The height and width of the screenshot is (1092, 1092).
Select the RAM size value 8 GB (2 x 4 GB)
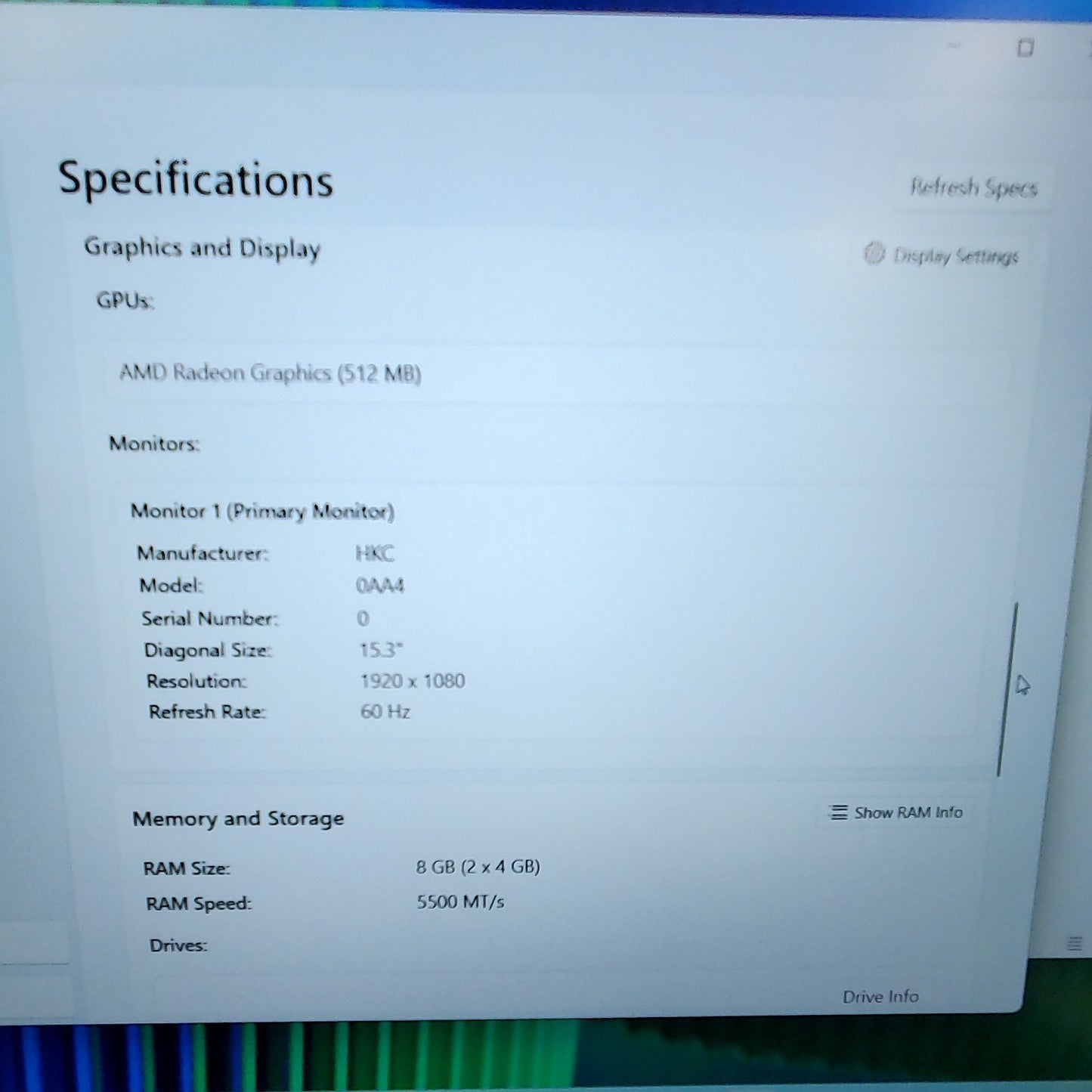point(478,867)
